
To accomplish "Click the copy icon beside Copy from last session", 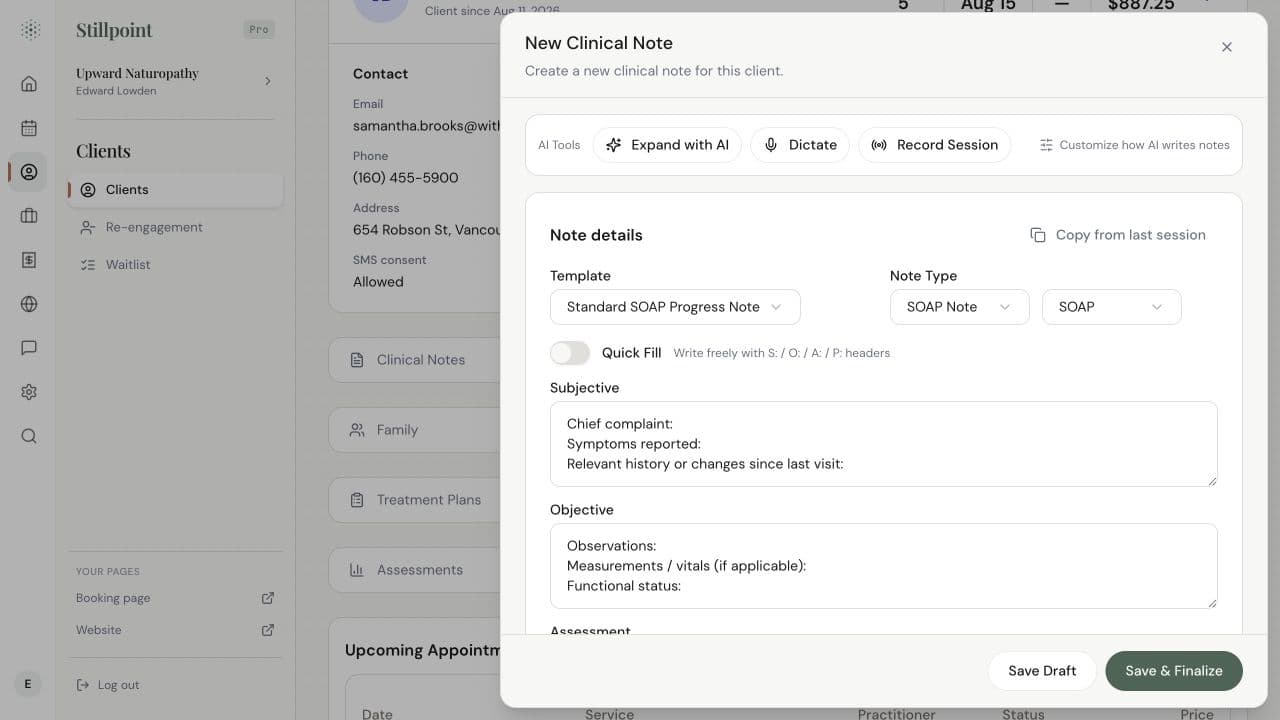I will click(x=1038, y=235).
